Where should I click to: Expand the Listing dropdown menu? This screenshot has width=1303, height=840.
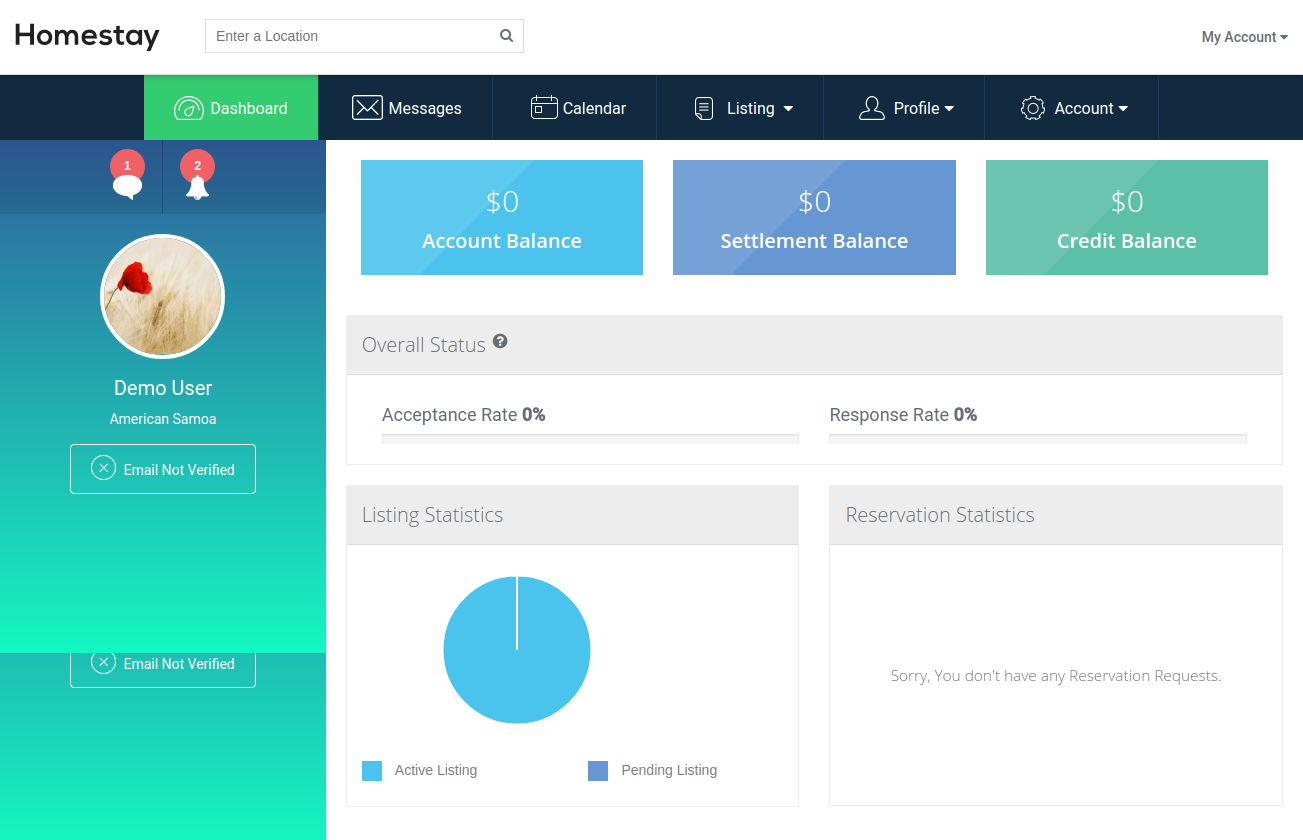click(x=788, y=109)
